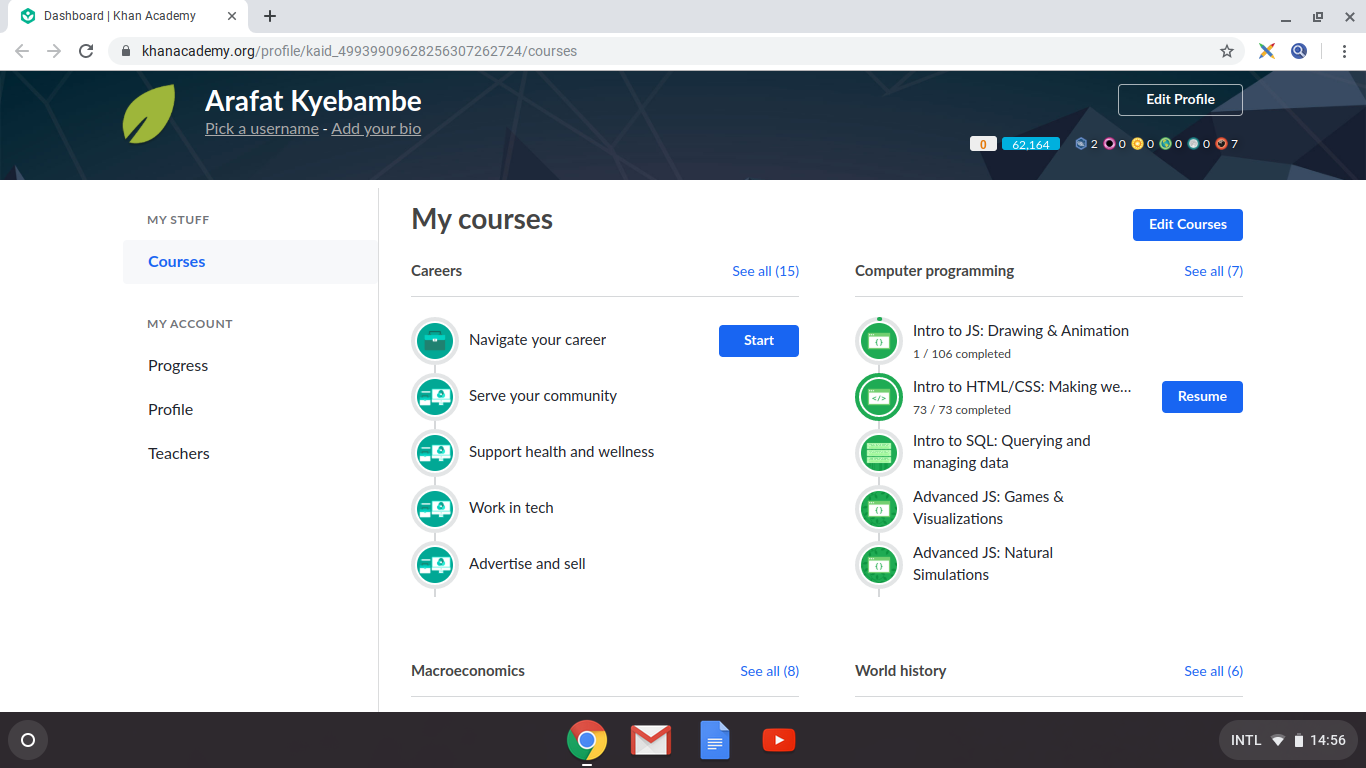See all 8 Macroeconomics courses
This screenshot has width=1366, height=768.
click(x=770, y=671)
